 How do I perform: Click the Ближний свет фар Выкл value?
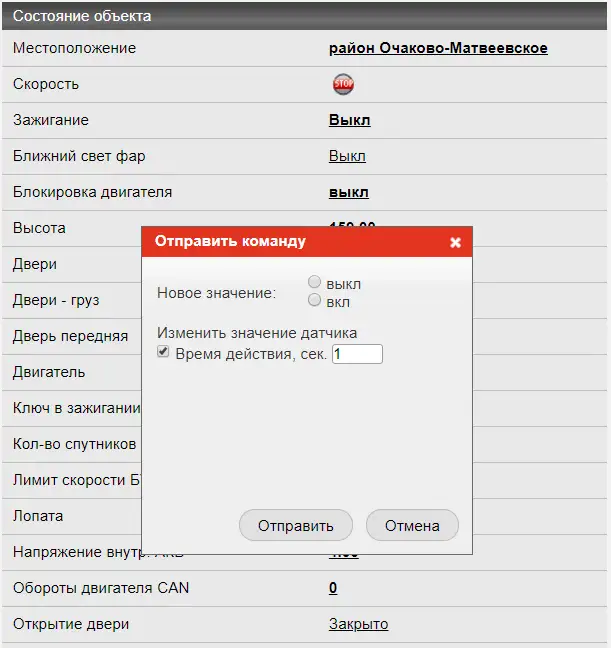coord(347,156)
